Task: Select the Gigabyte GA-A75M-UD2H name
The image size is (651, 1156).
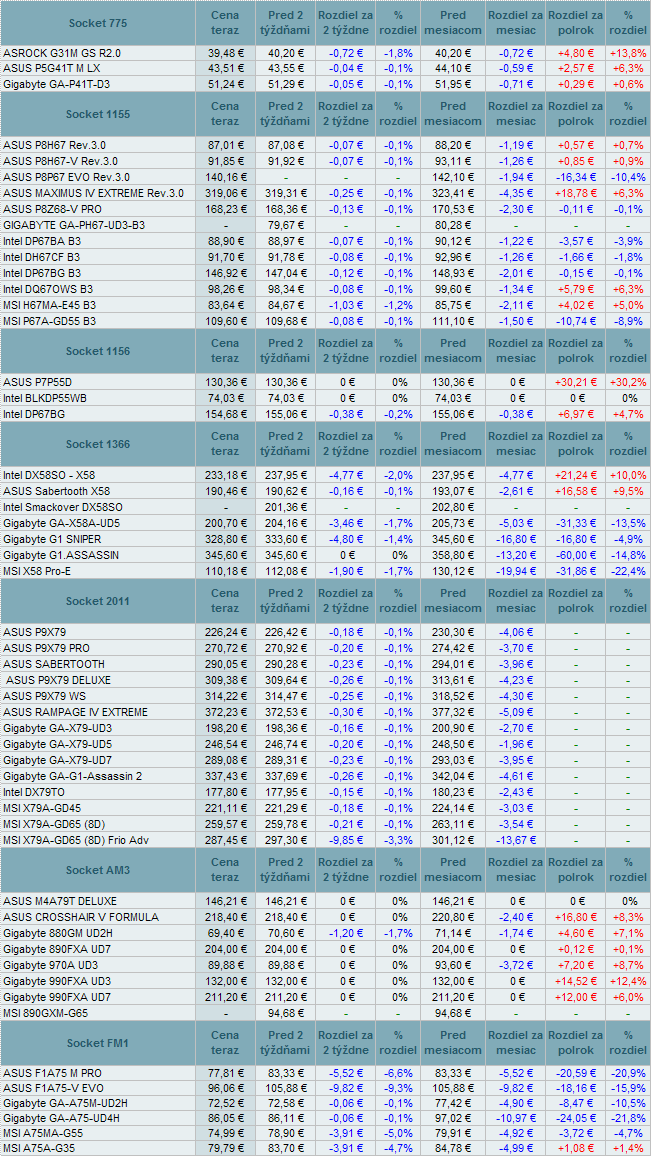Action: click(64, 1105)
